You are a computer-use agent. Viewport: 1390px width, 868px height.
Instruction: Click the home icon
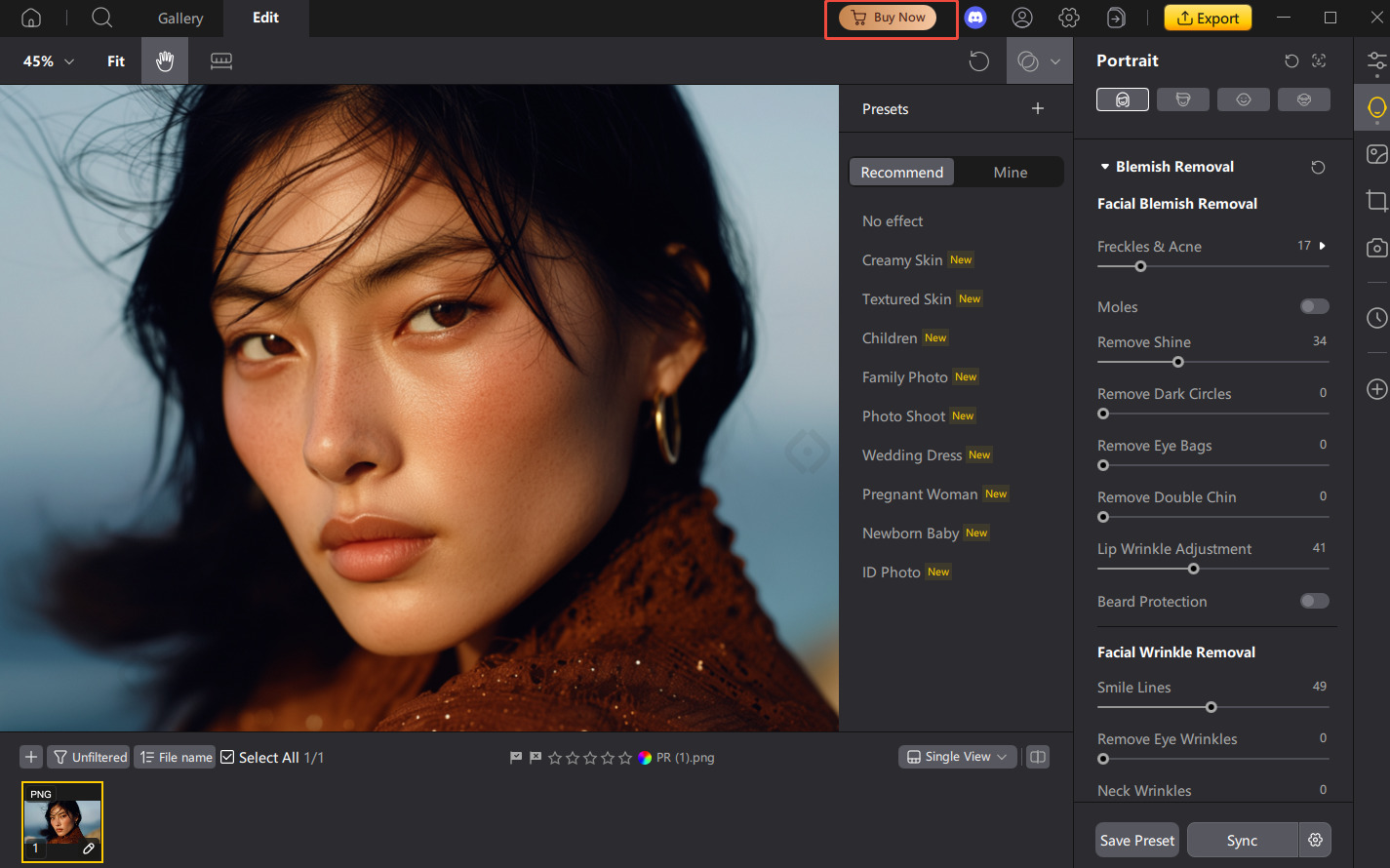point(31,18)
